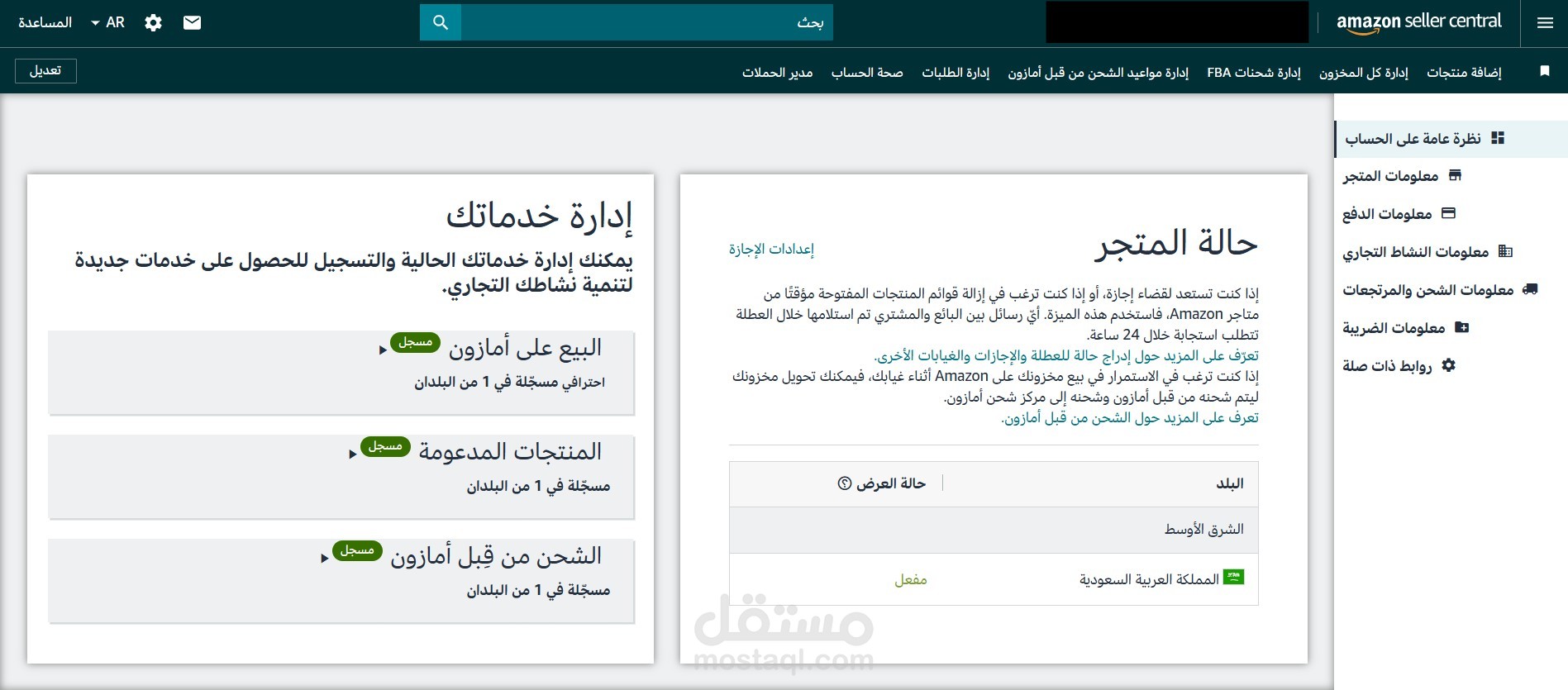The image size is (1568, 690).
Task: Click الشحن من قِبل أمازون service title
Action: (x=496, y=556)
